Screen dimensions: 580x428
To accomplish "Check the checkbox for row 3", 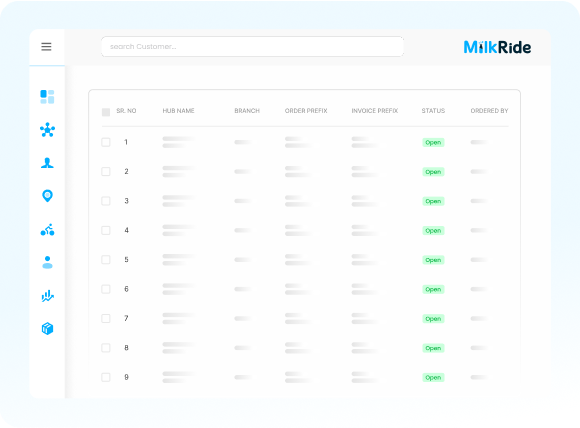I will pyautogui.click(x=106, y=201).
